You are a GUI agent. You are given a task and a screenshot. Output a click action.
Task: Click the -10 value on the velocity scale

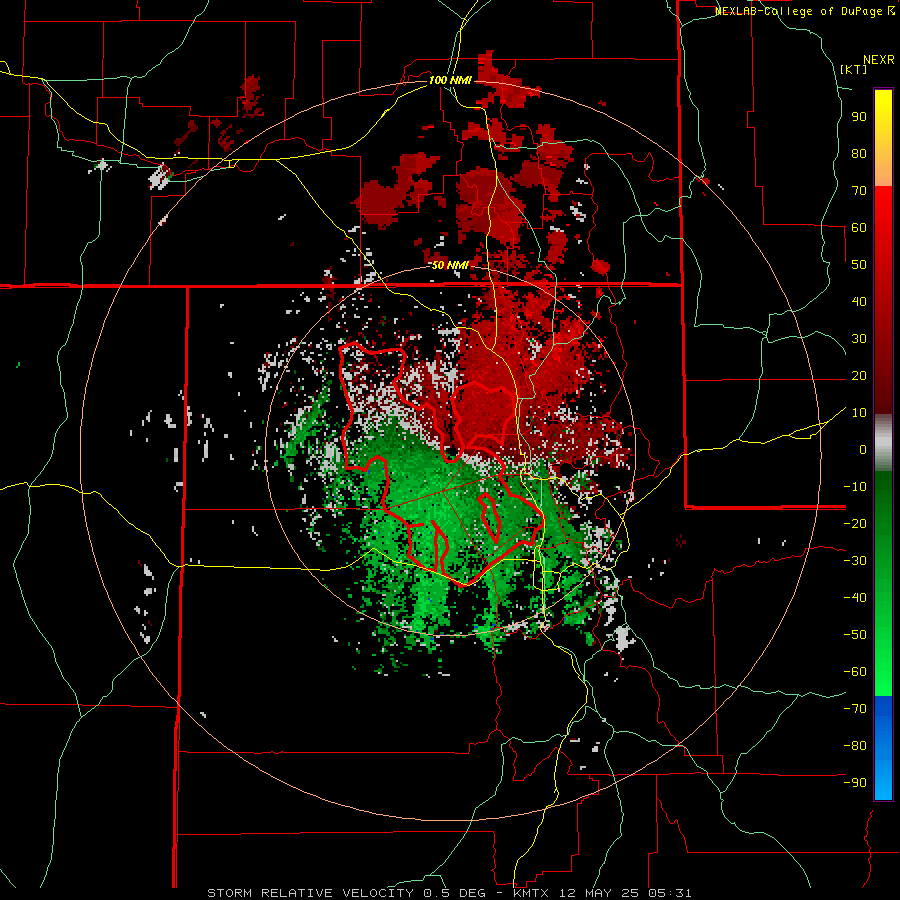(x=855, y=487)
